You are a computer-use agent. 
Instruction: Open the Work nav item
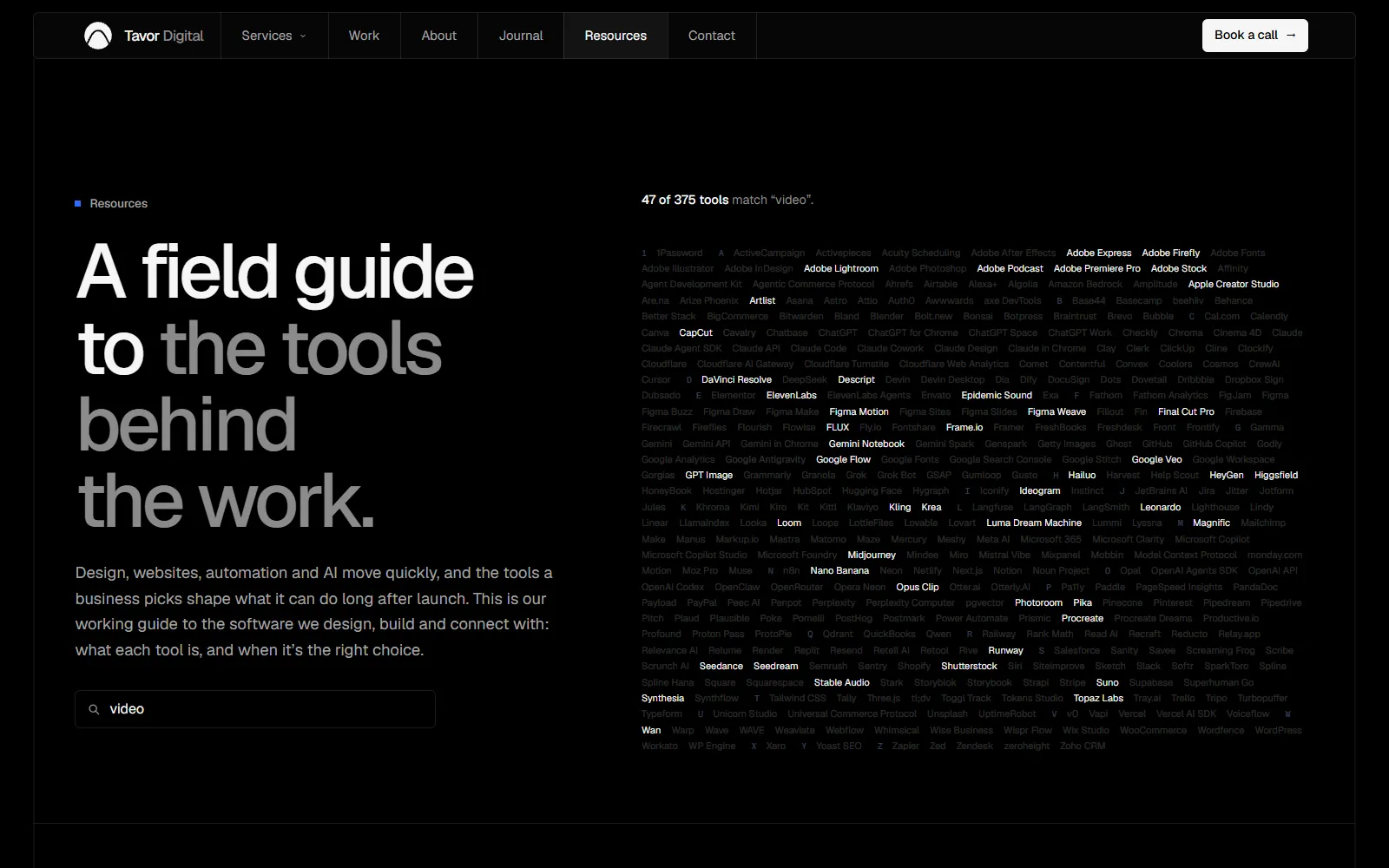pyautogui.click(x=364, y=36)
